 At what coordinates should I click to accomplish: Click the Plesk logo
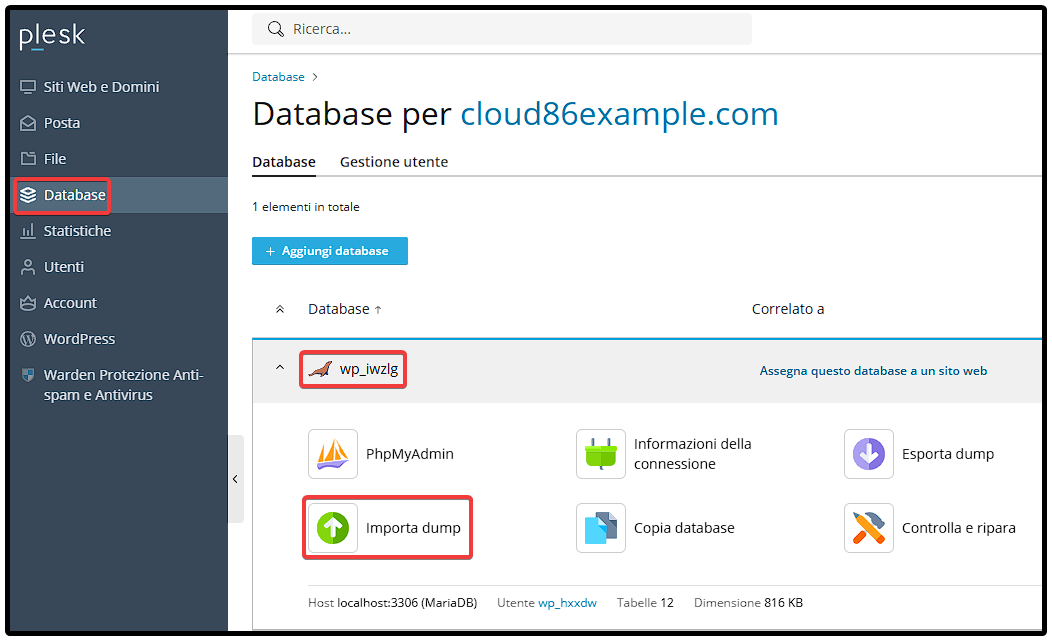click(52, 36)
